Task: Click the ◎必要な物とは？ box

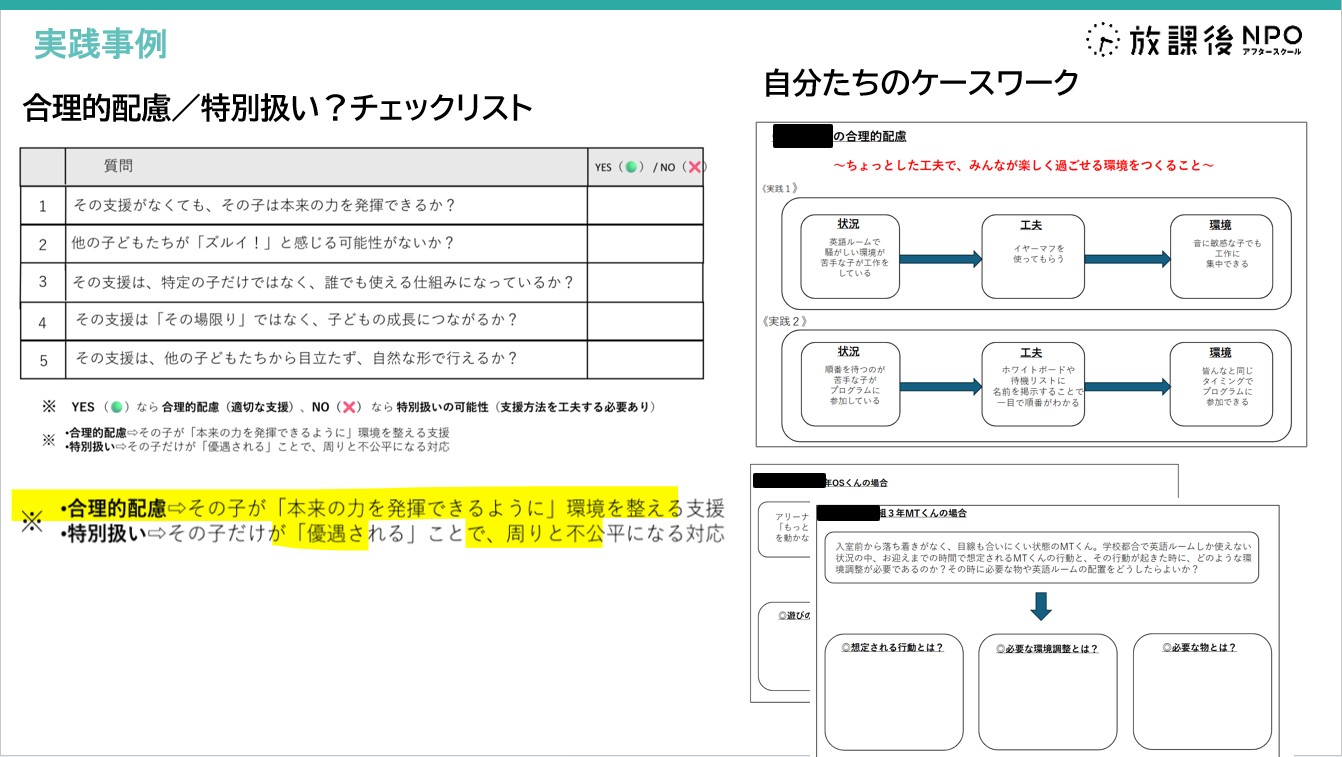Action: point(1201,690)
